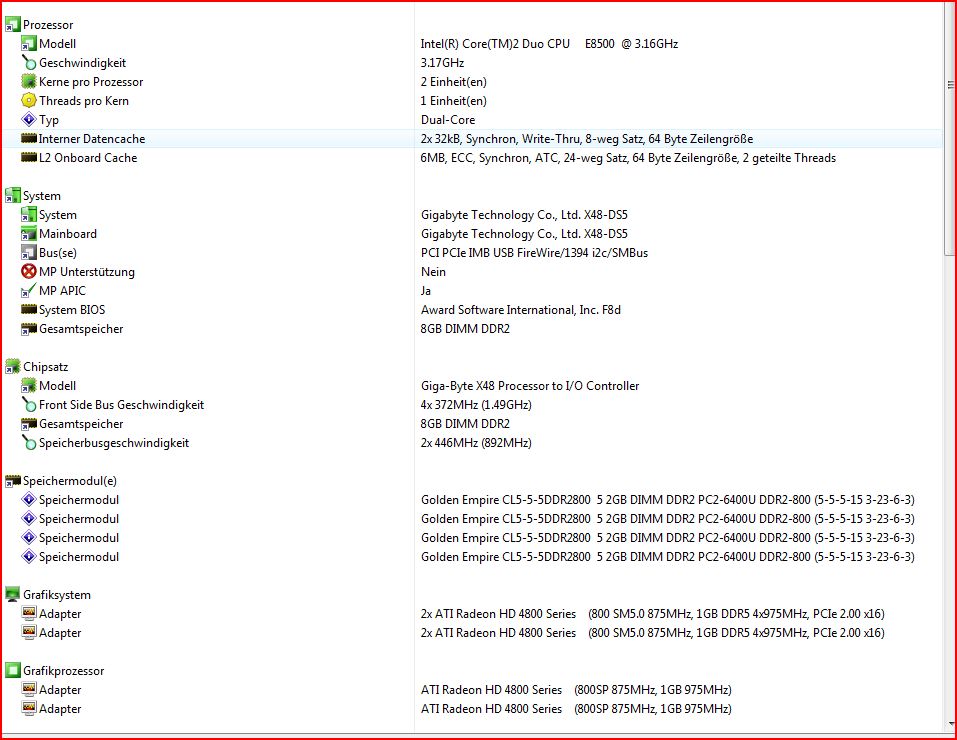Image resolution: width=957 pixels, height=740 pixels.
Task: Click the 4x 372MHz (1.49GHz) value
Action: [x=476, y=405]
